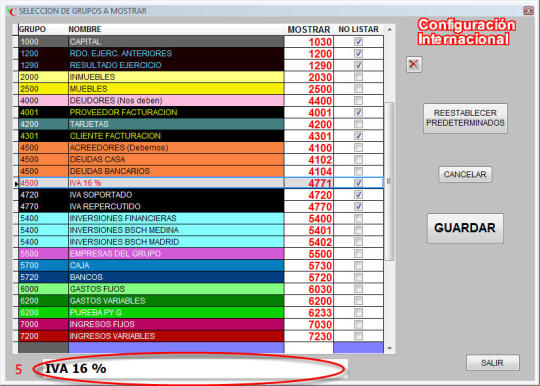Click the app logo in title bar

(11, 11)
